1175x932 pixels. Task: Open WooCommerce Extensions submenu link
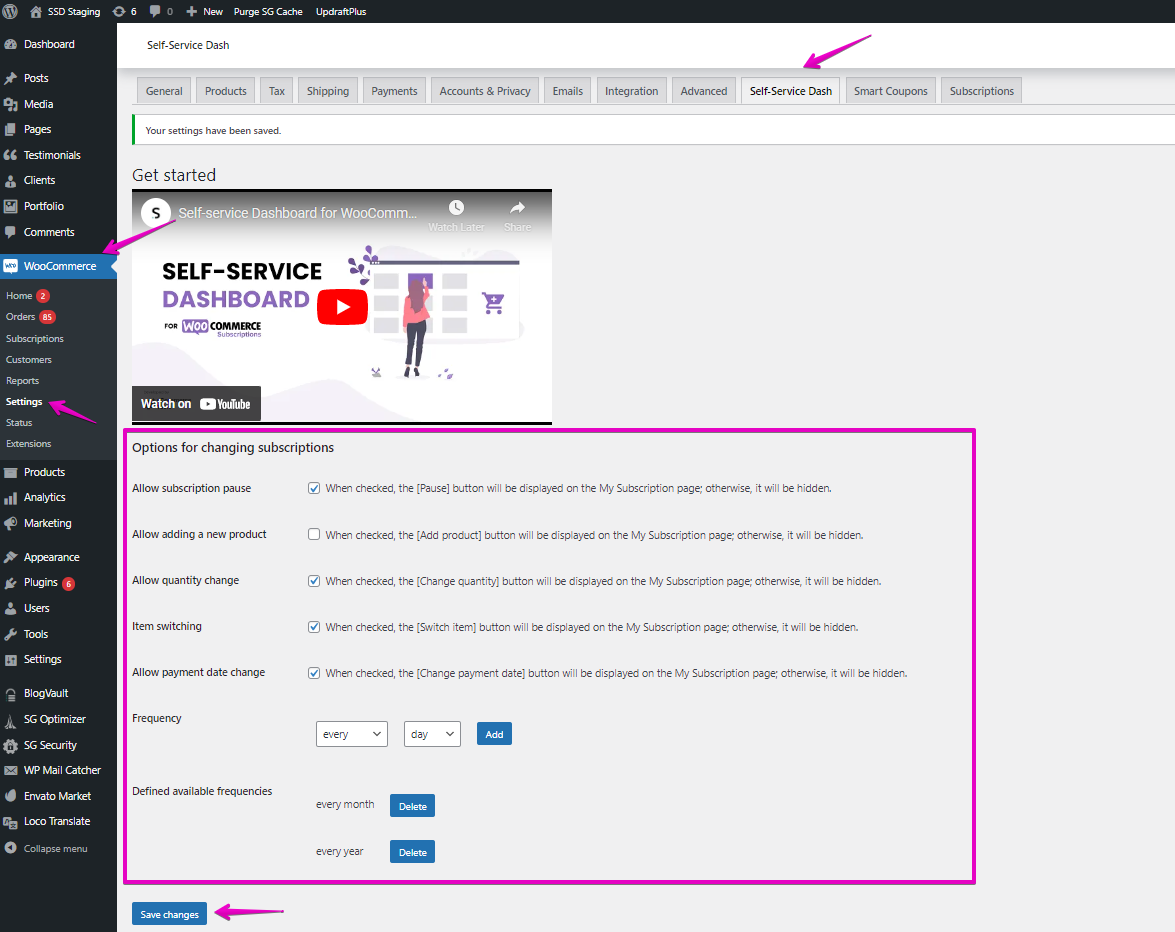[28, 444]
